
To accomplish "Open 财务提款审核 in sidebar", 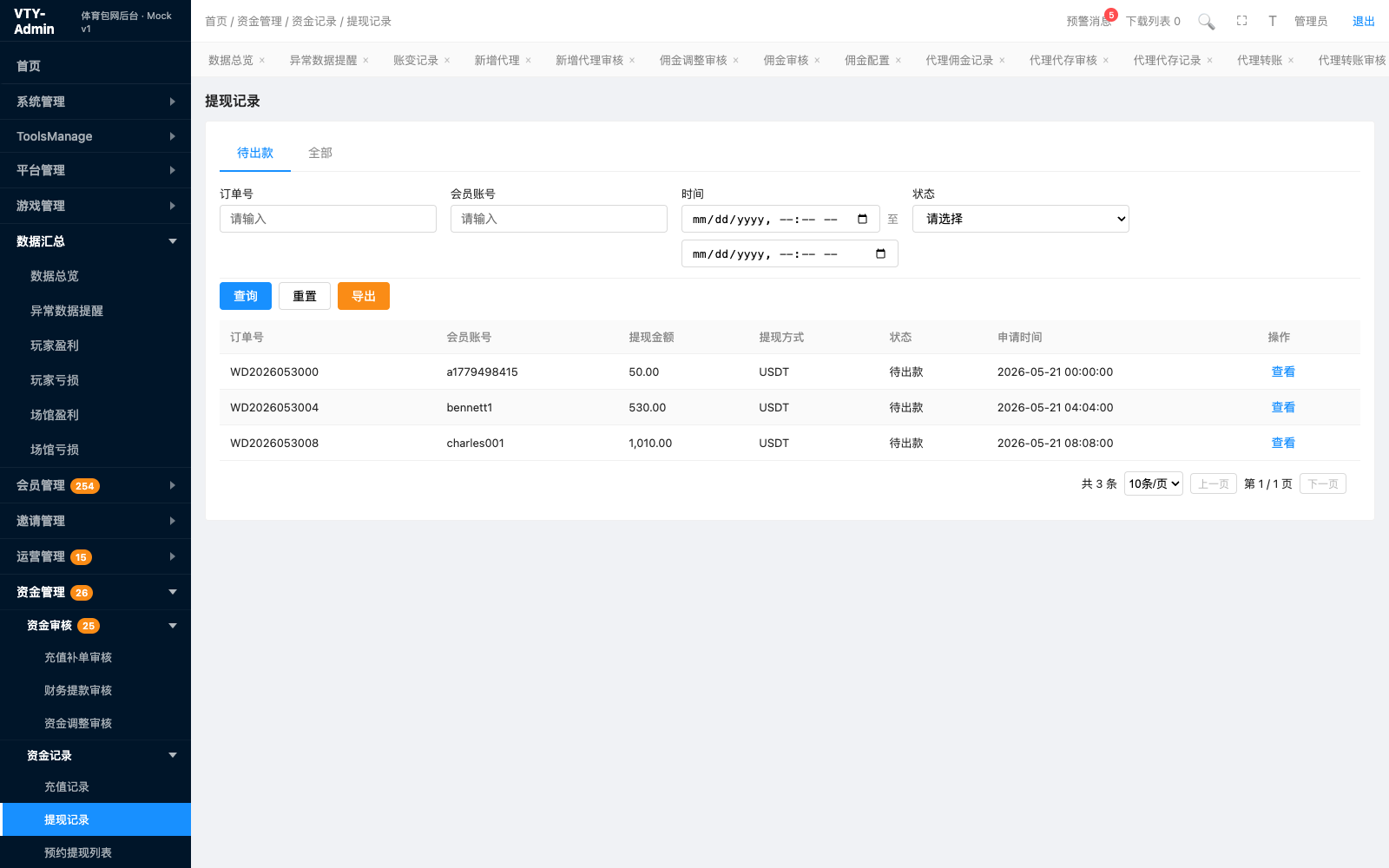I will click(95, 690).
